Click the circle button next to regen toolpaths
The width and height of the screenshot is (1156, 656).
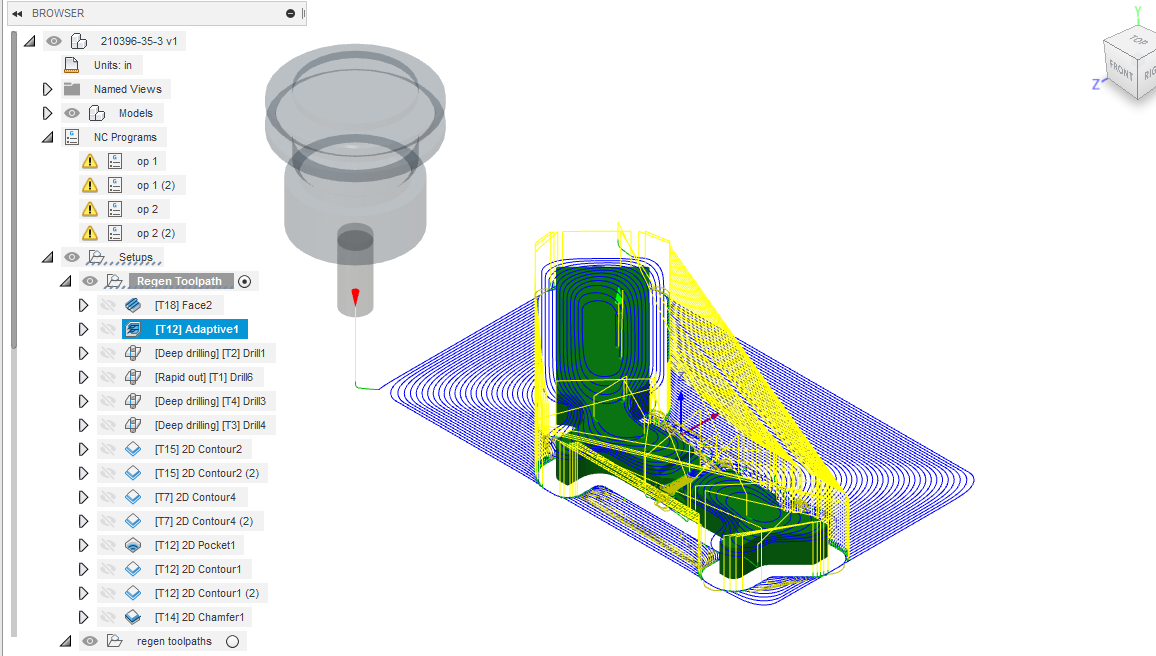tap(232, 641)
